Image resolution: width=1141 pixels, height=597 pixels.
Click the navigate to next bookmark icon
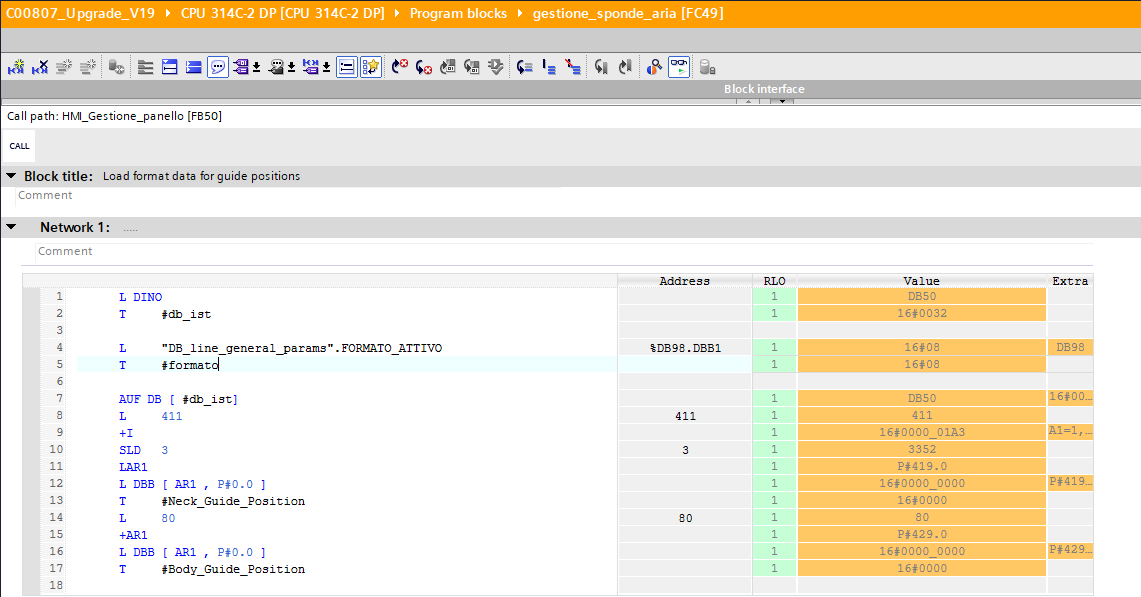(x=625, y=67)
